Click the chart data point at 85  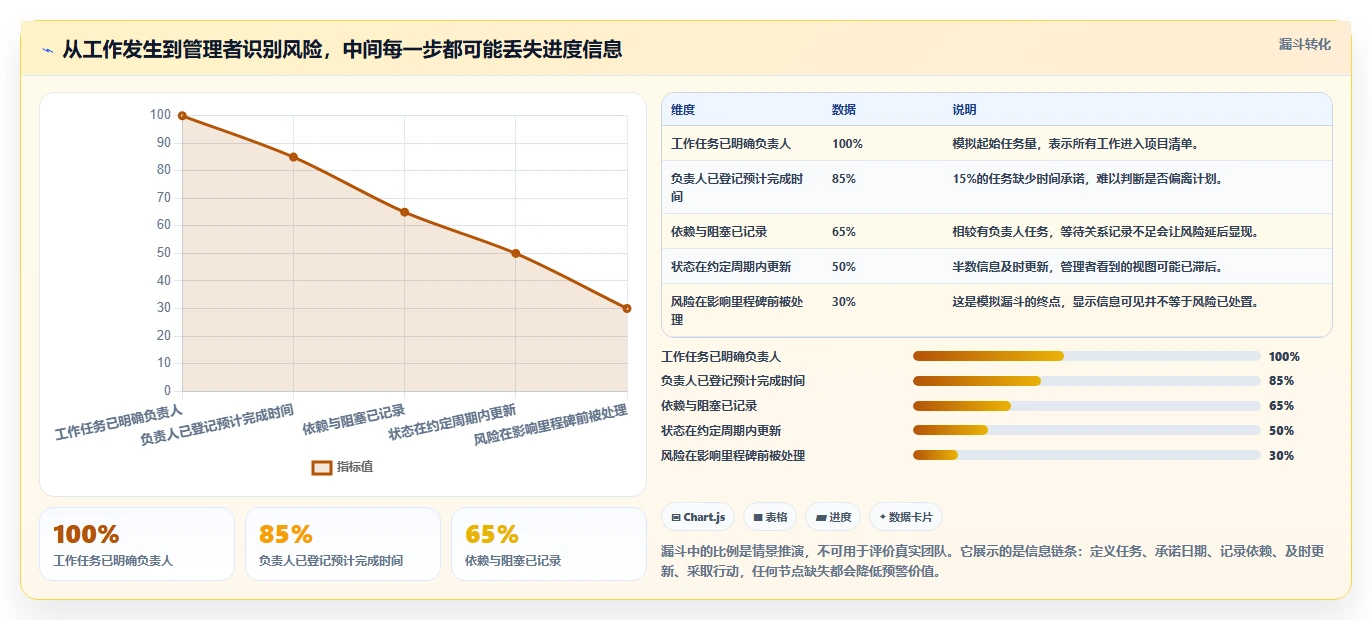pyautogui.click(x=293, y=157)
